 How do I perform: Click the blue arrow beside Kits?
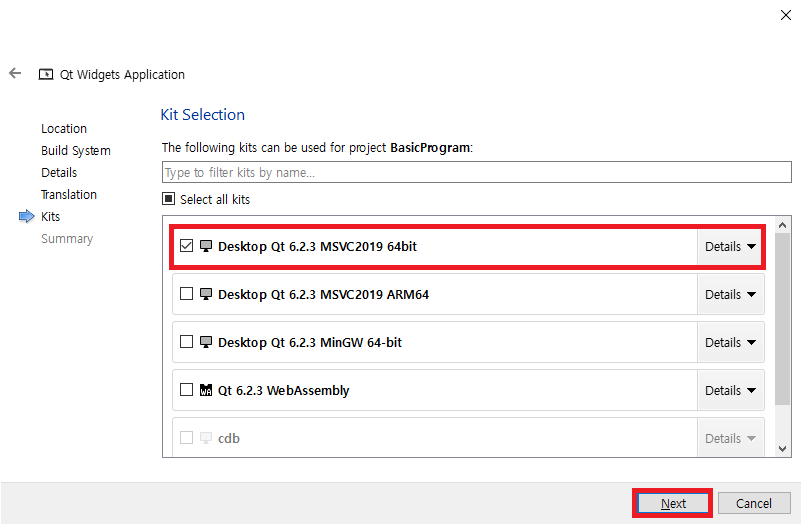(x=27, y=216)
